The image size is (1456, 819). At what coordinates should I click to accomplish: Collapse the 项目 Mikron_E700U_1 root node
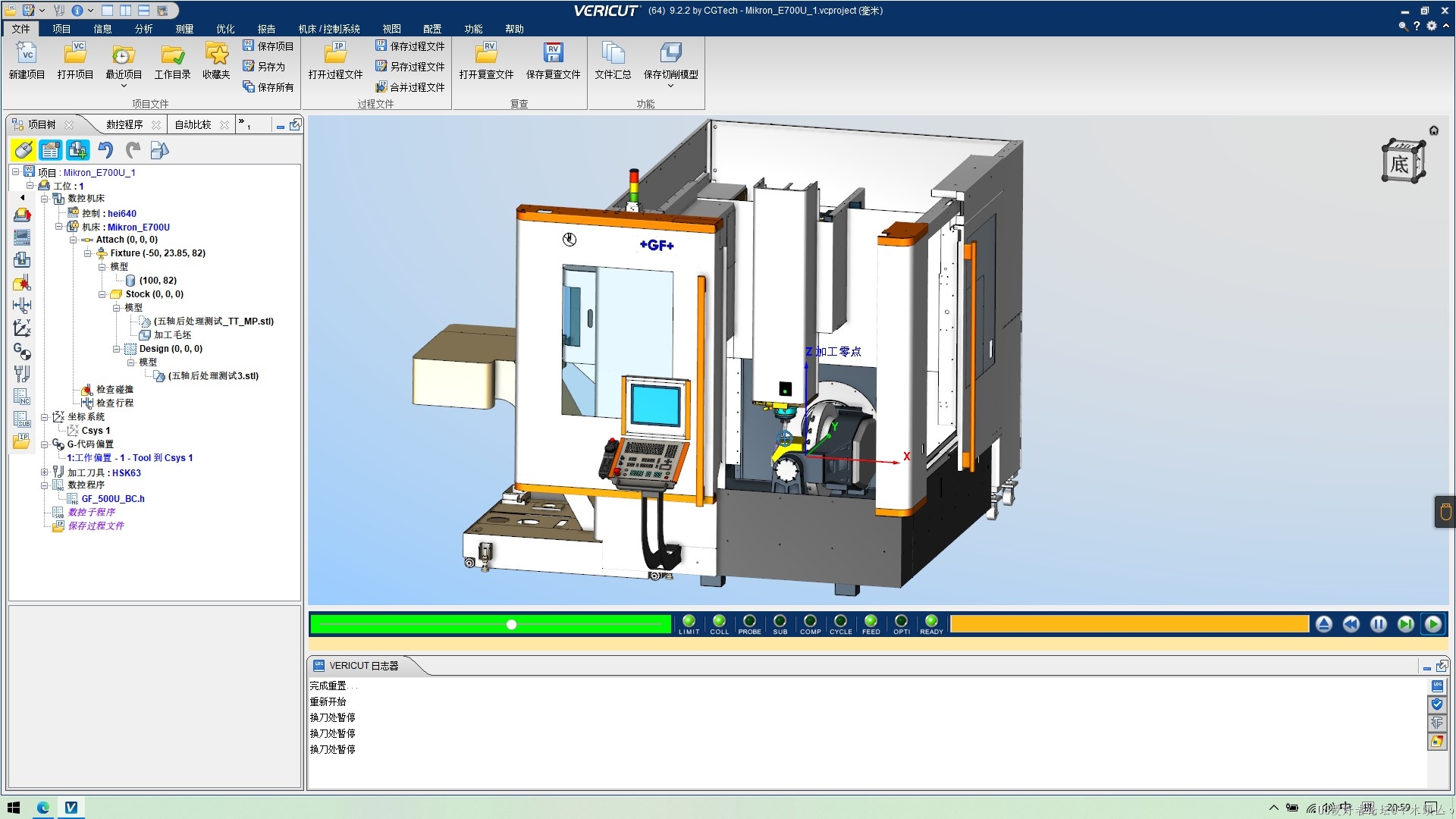click(x=15, y=172)
